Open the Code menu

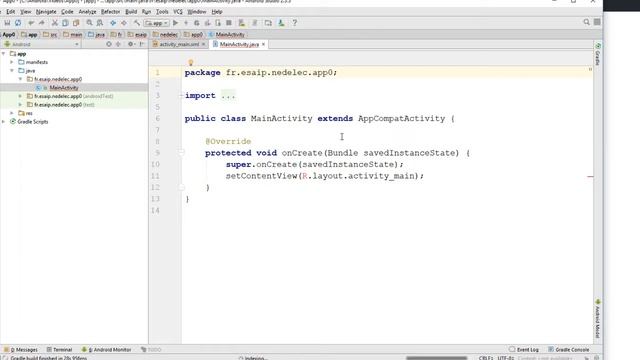point(67,12)
